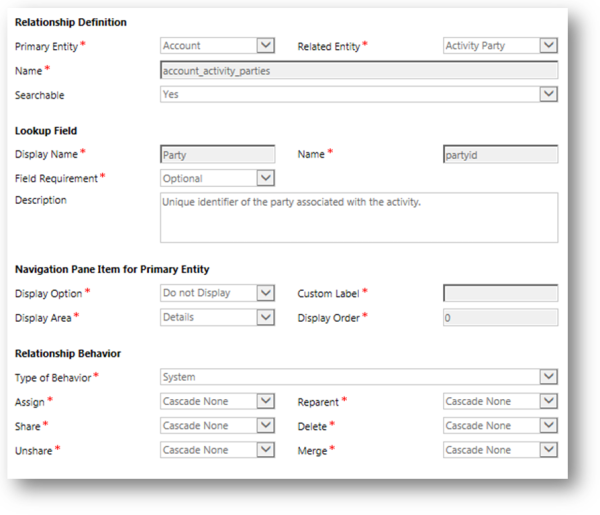
Task: Expand the Unshare cascade dropdown
Action: click(x=217, y=450)
